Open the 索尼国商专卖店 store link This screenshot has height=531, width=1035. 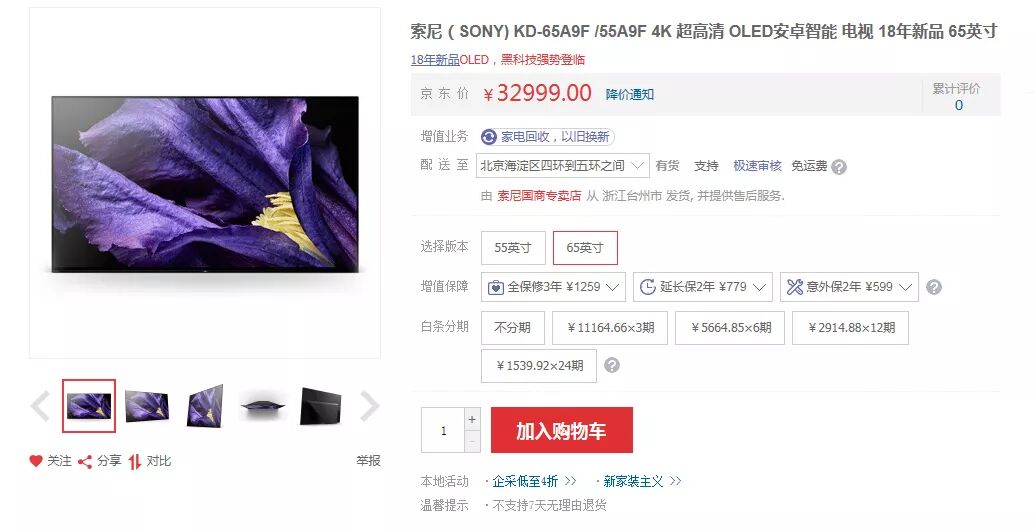pos(539,196)
